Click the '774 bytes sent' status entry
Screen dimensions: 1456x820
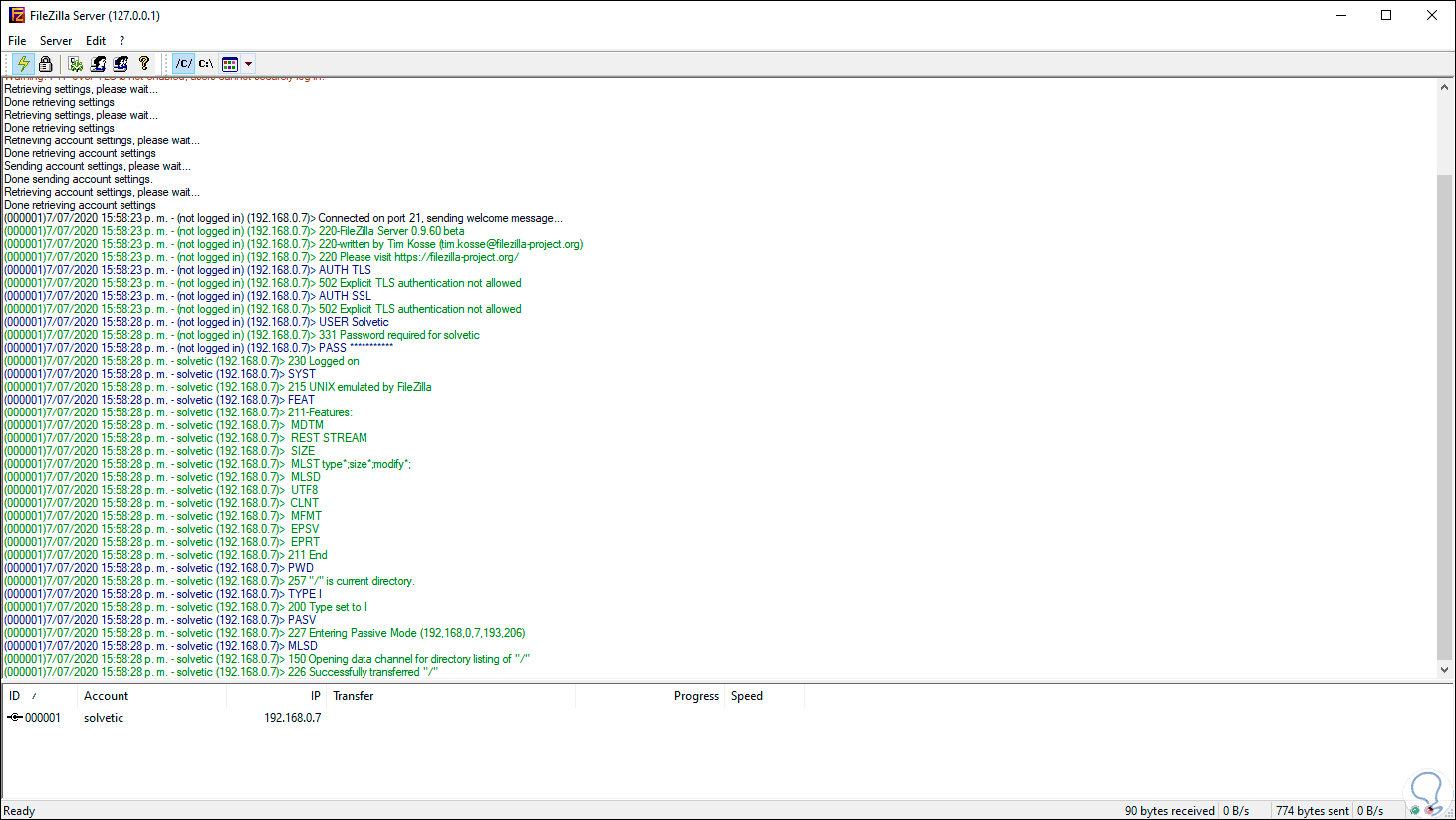[x=1313, y=811]
